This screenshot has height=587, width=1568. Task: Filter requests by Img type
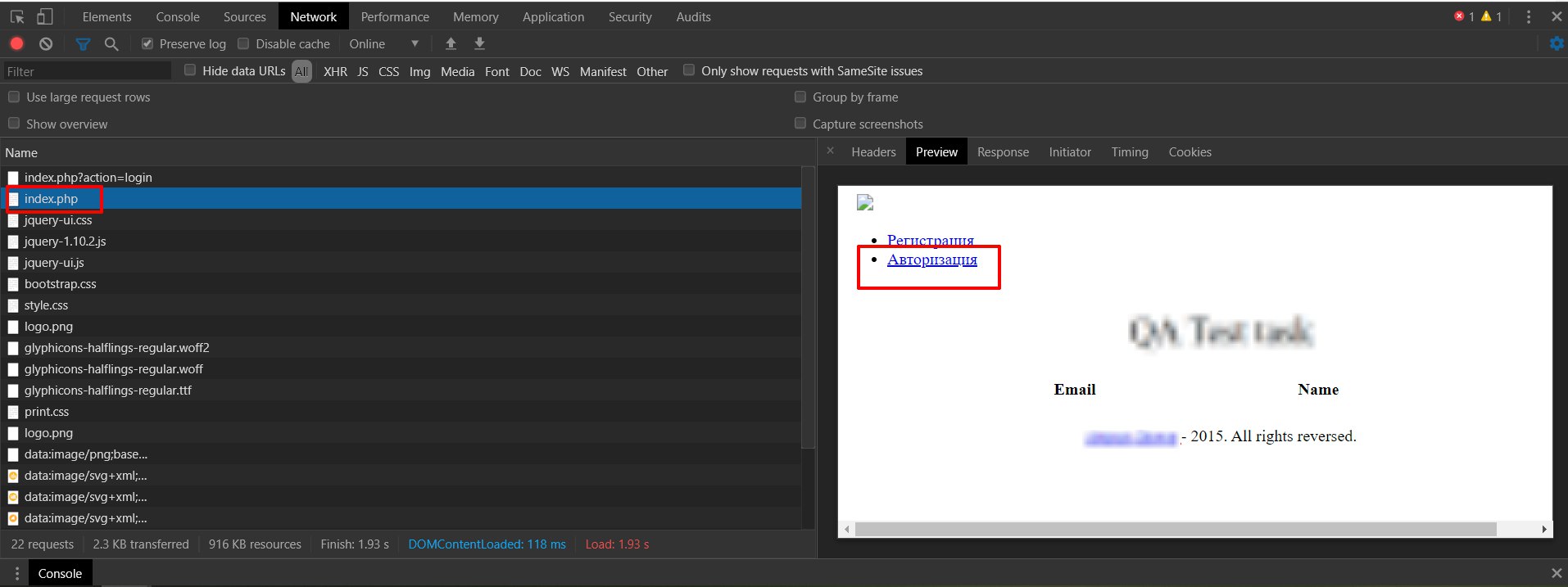pyautogui.click(x=419, y=72)
